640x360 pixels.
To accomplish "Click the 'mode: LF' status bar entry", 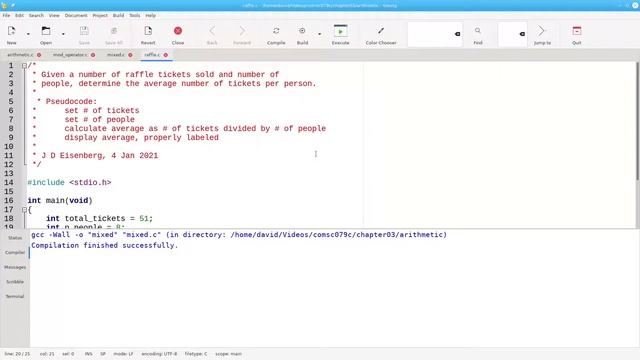I will (x=123, y=354).
